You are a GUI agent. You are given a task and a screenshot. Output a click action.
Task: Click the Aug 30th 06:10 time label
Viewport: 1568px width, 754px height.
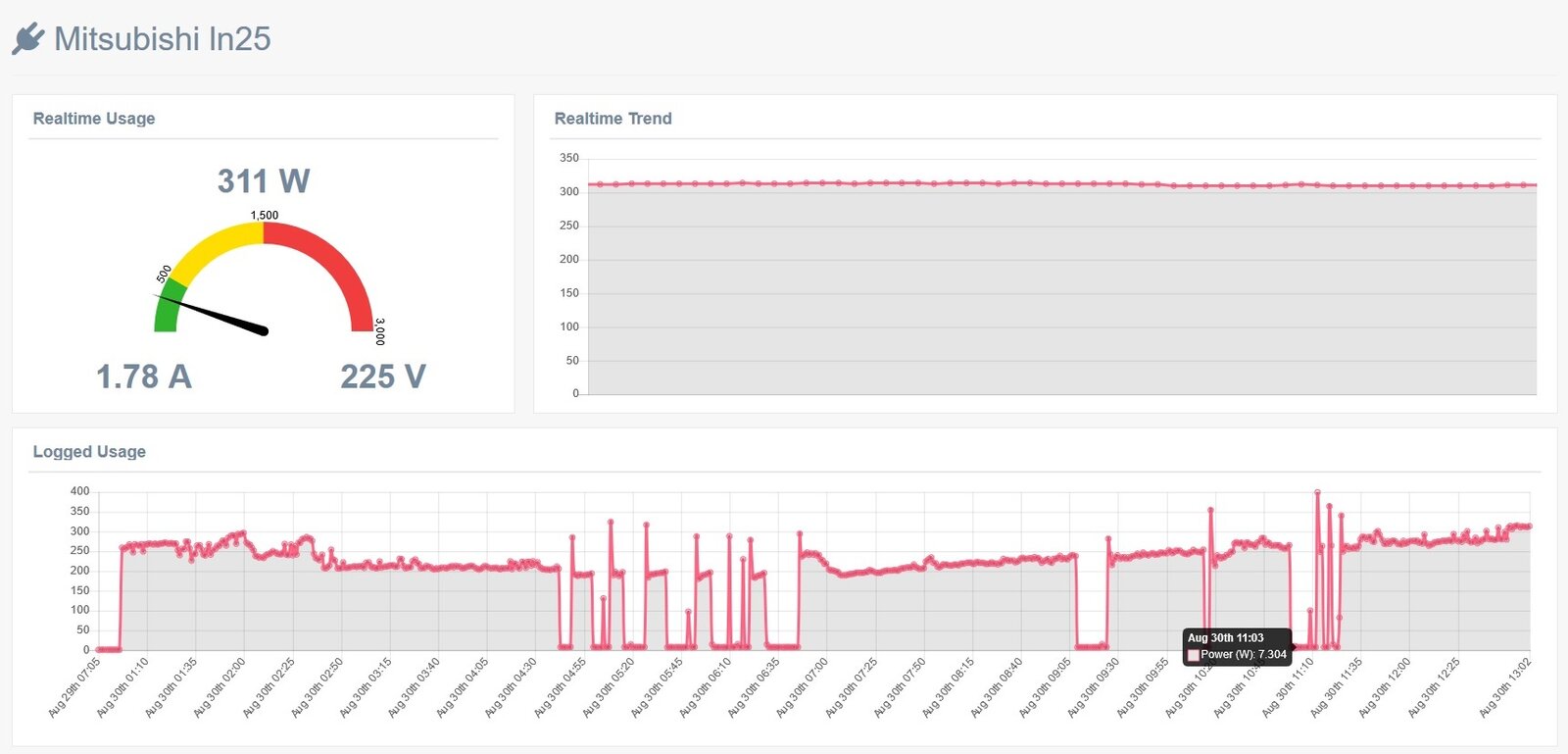[x=706, y=688]
